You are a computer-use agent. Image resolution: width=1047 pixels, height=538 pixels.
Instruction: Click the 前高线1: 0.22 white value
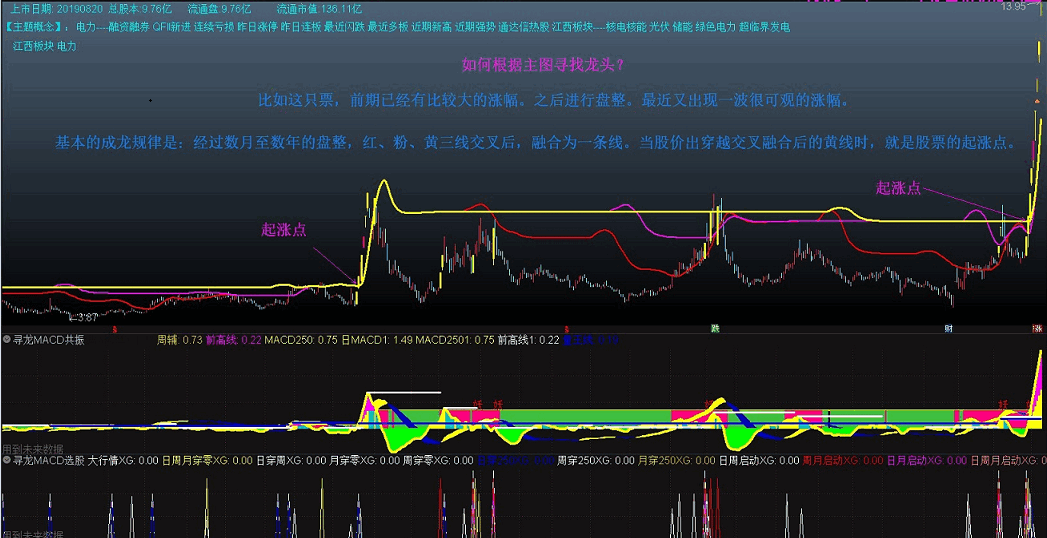[x=528, y=340]
